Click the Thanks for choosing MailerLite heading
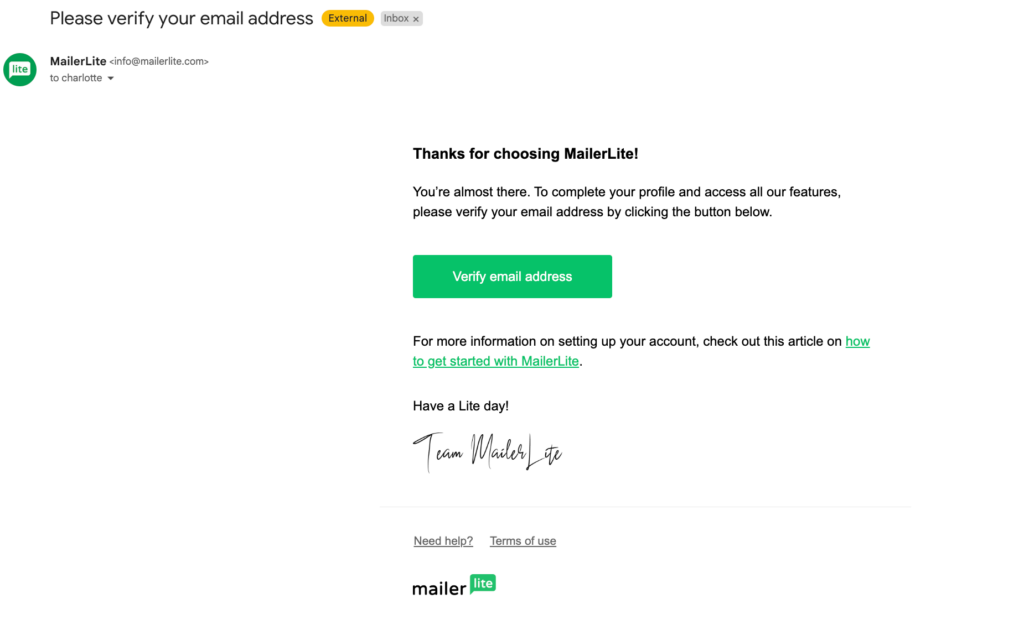Screen dimensions: 1024x635 526,154
